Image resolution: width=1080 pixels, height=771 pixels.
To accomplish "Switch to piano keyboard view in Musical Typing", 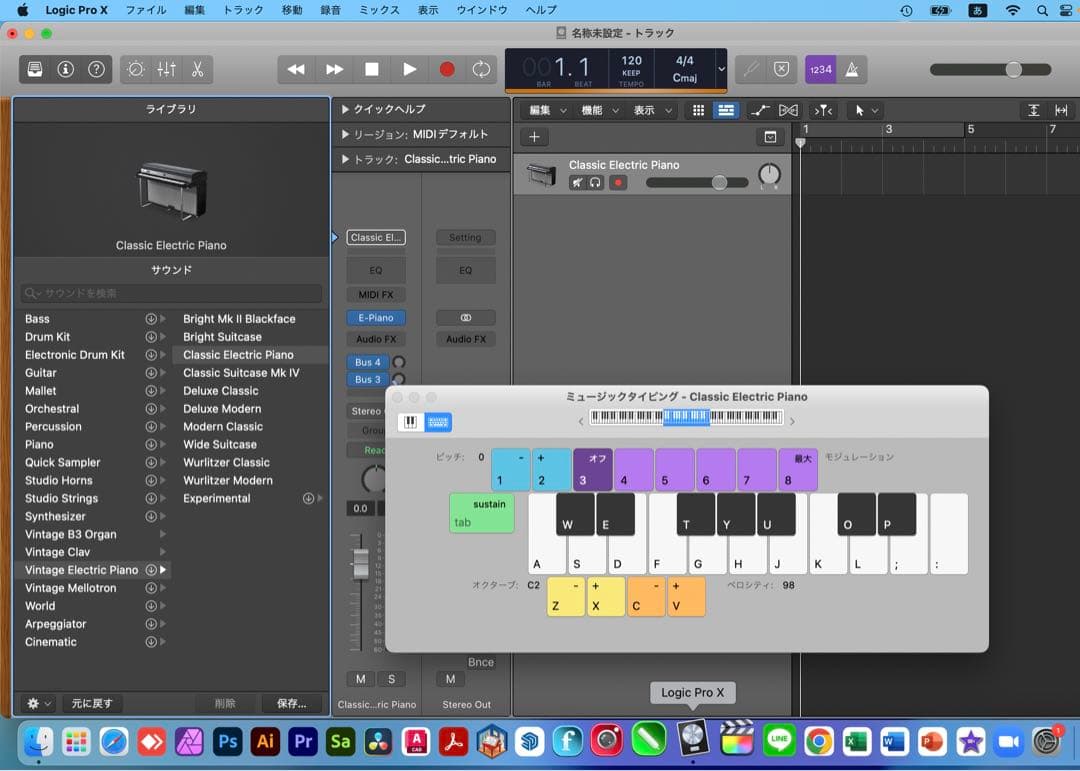I will click(410, 422).
